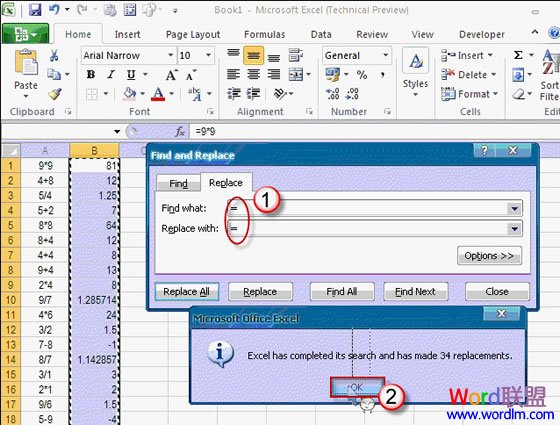Image resolution: width=560 pixels, height=425 pixels.
Task: Expand the Find what history dropdown
Action: coord(514,209)
